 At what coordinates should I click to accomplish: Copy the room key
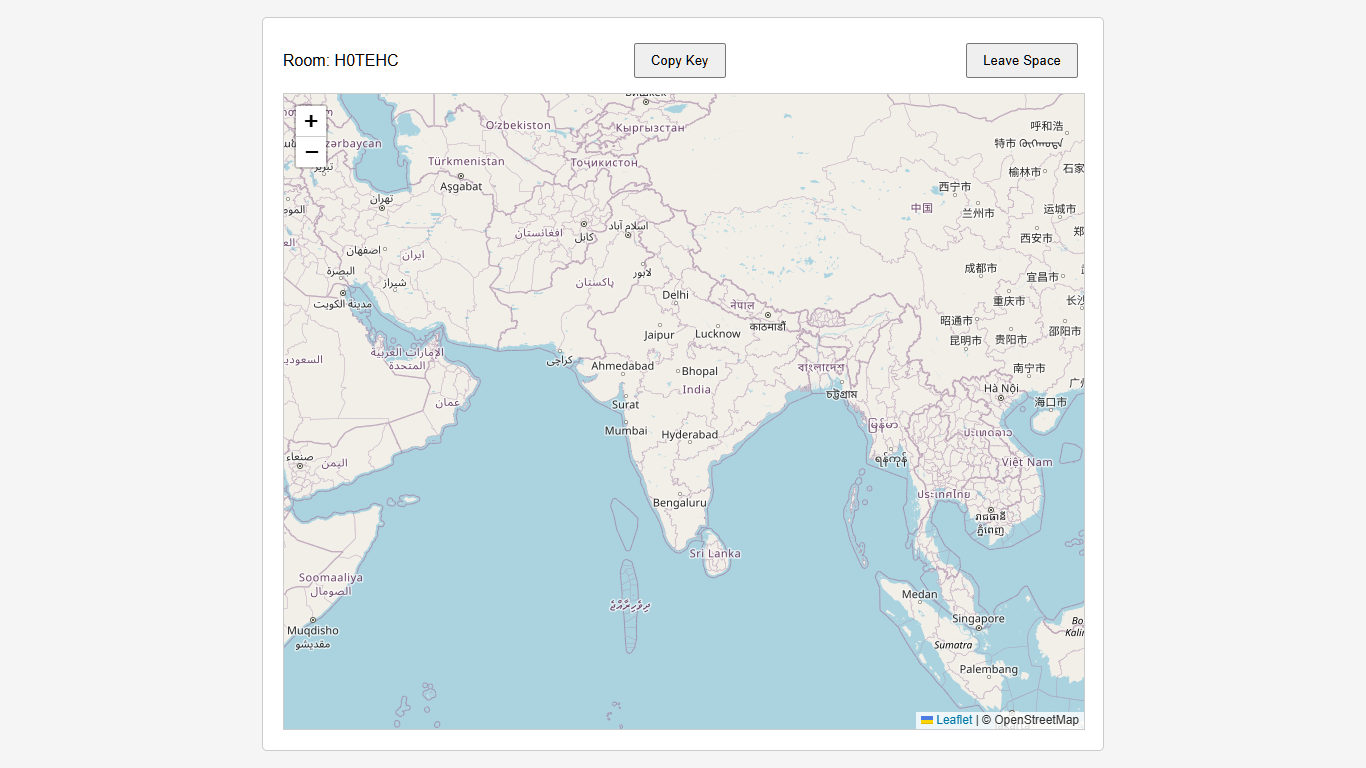tap(680, 60)
